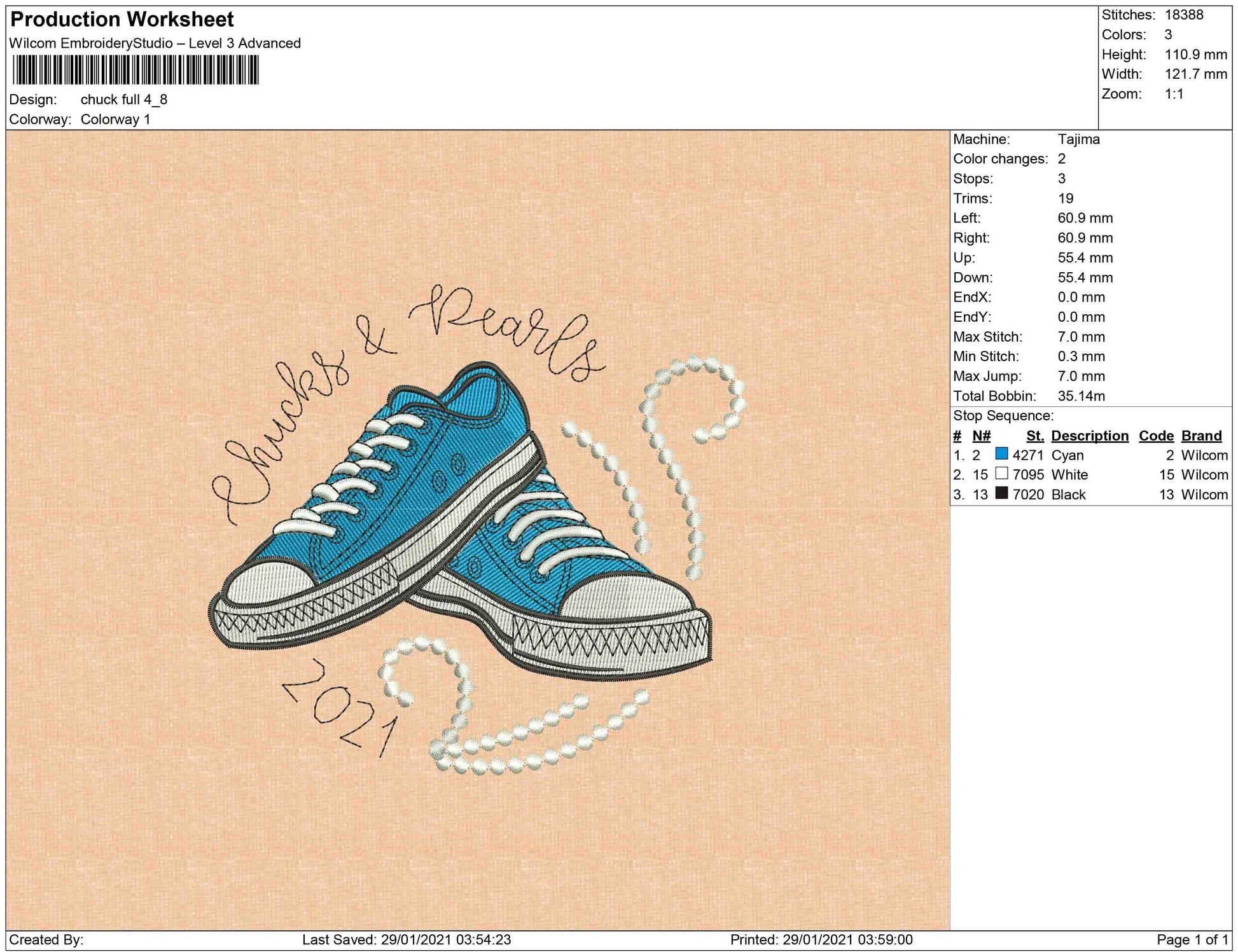The height and width of the screenshot is (952, 1238).
Task: Click the Code column header
Action: [x=1155, y=436]
